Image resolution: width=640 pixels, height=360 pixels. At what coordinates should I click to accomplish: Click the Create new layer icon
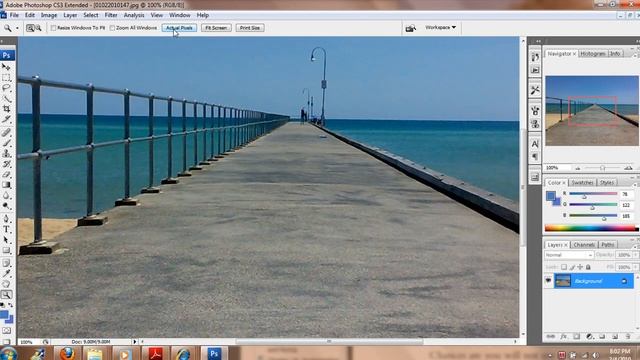point(615,337)
